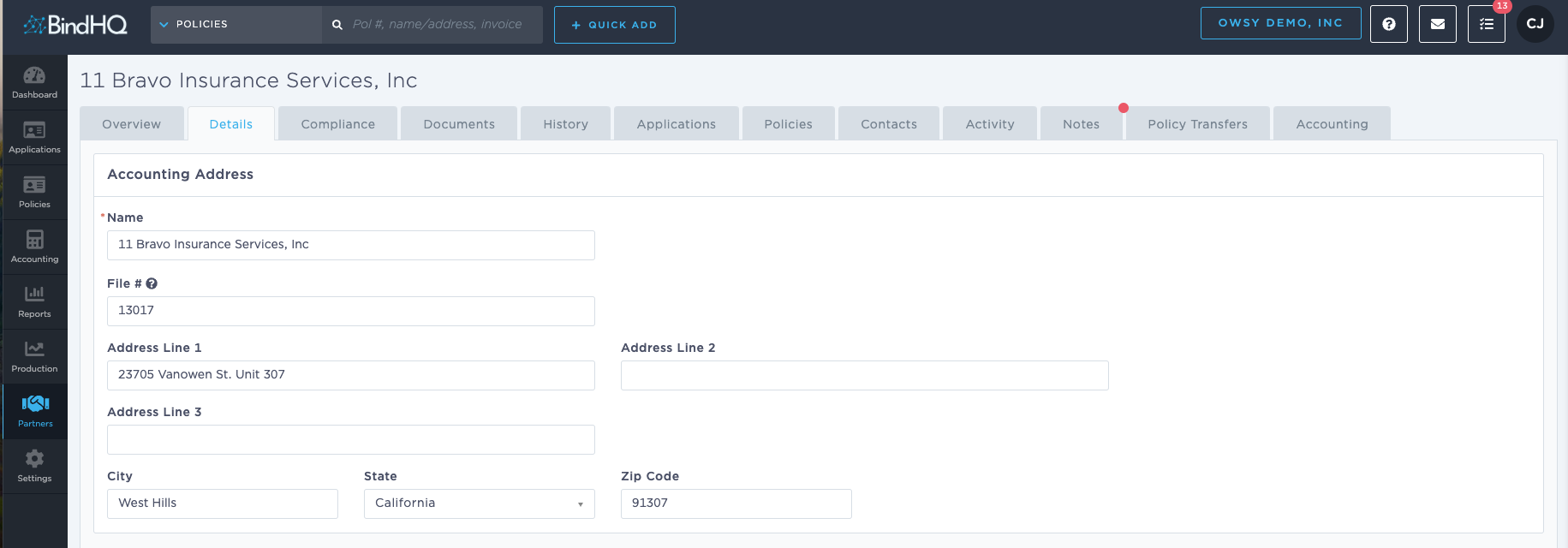Click the 11 Bravo Insurance Services page title
This screenshot has width=1568, height=548.
click(x=248, y=80)
